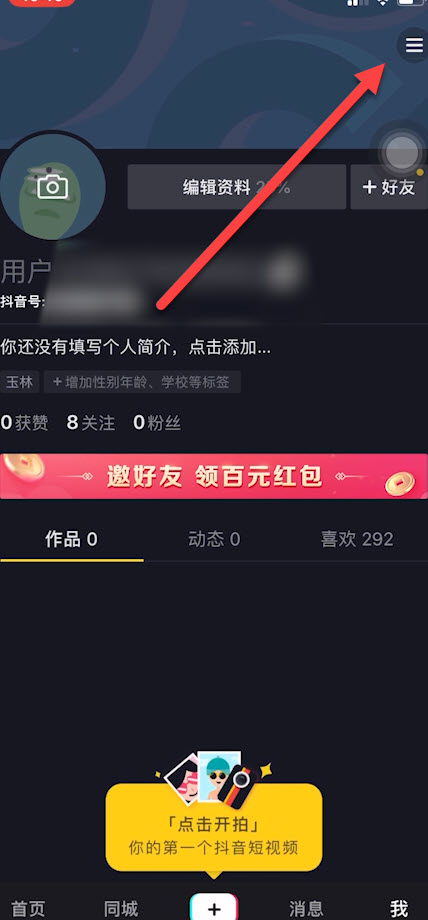The width and height of the screenshot is (428, 920).
Task: Open the 「点击开拍」 yellow prompt bubble
Action: click(x=214, y=828)
